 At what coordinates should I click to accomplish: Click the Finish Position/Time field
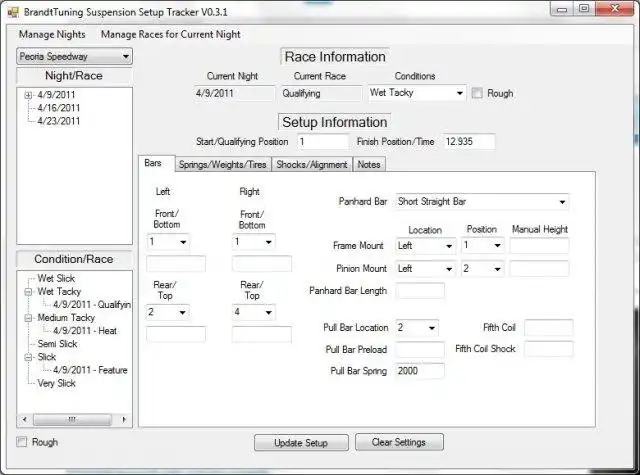tap(469, 142)
